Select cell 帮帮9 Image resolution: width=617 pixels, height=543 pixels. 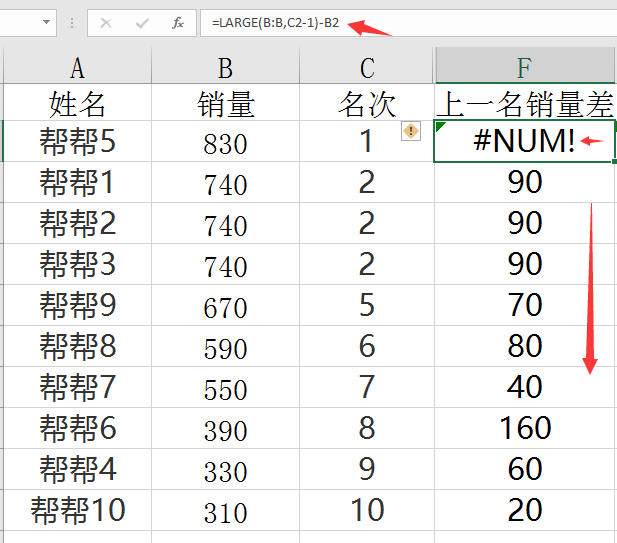[78, 305]
